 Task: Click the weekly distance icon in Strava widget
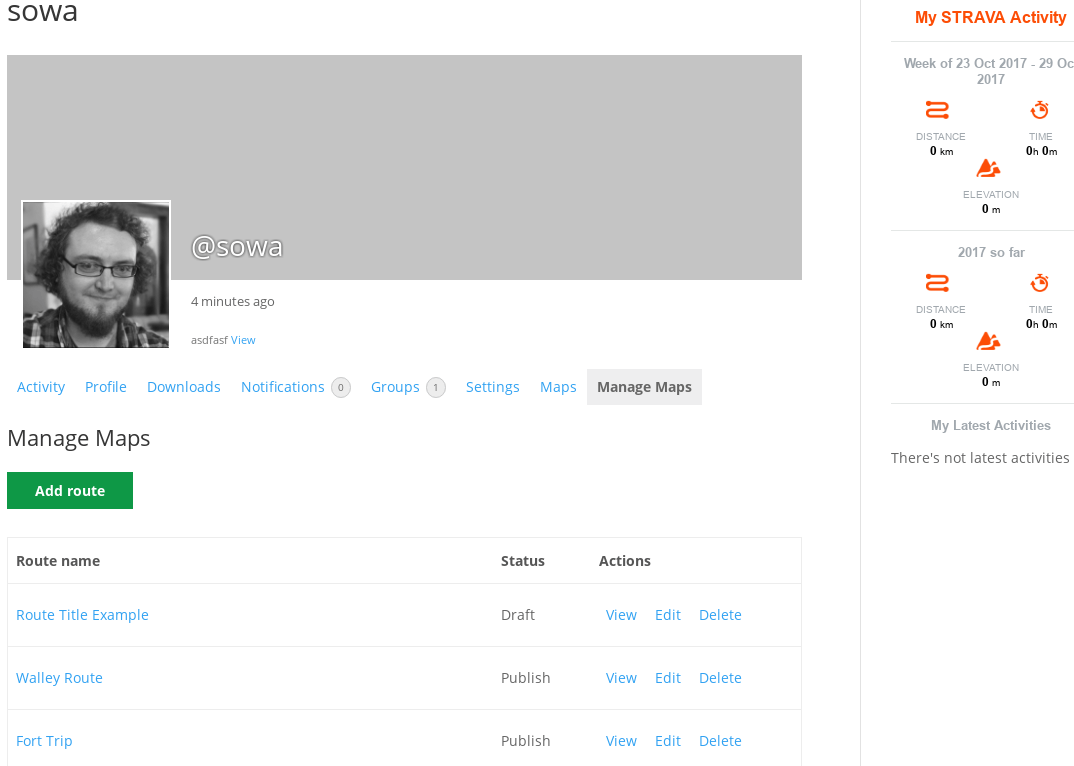(x=937, y=110)
